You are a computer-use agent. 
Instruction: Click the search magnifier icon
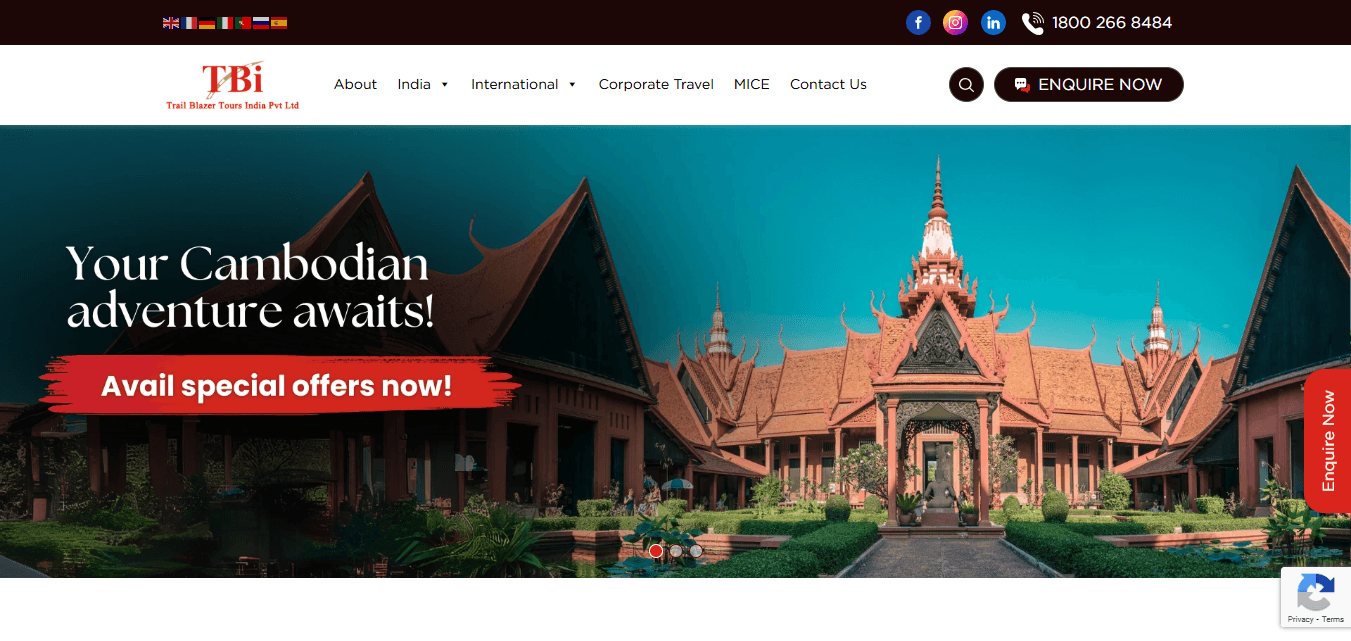tap(966, 85)
